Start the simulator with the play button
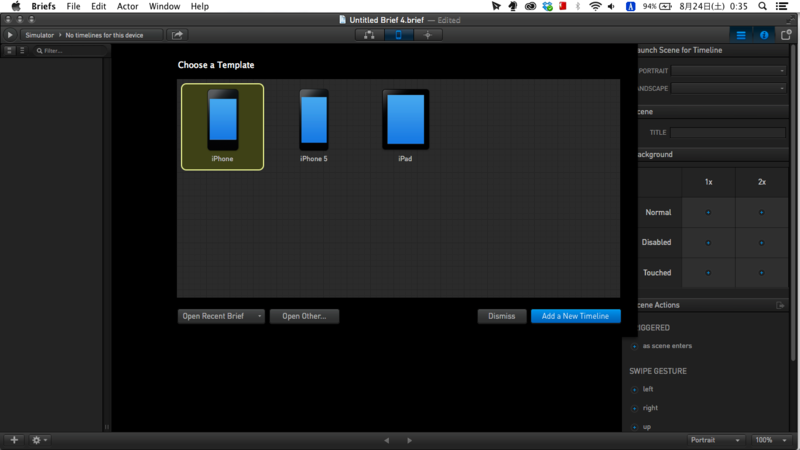The width and height of the screenshot is (800, 450). click(x=10, y=35)
